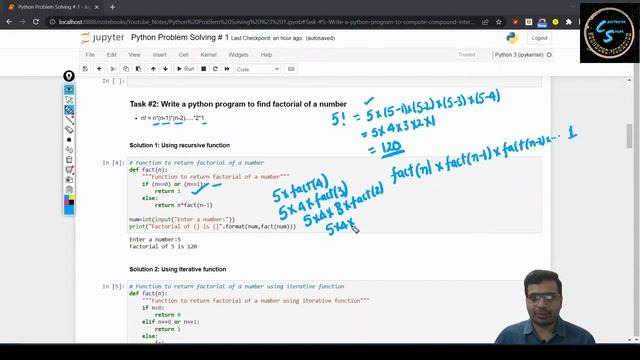Select the blue color swatch in annotation toolbar
This screenshot has height=360, width=640.
(x=69, y=210)
